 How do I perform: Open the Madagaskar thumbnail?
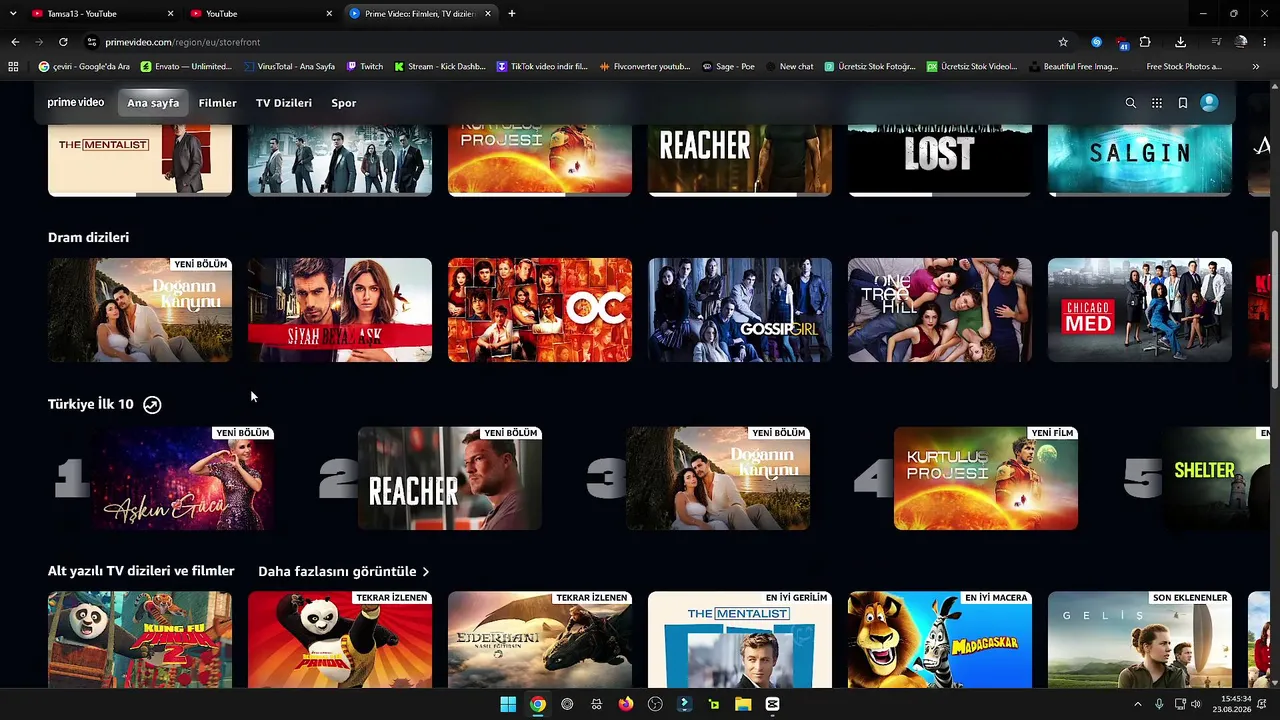940,640
